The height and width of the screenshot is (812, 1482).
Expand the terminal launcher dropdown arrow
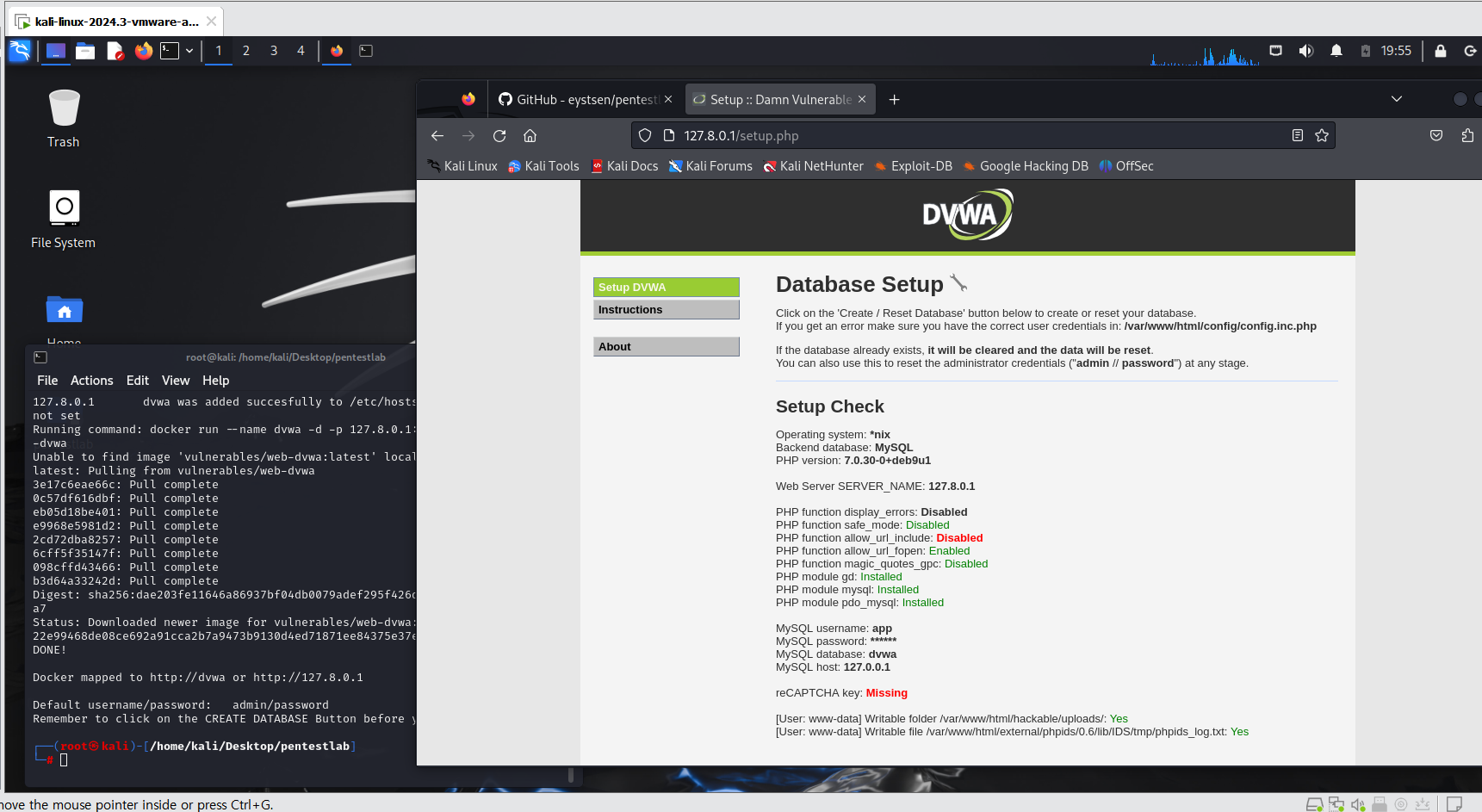point(189,51)
